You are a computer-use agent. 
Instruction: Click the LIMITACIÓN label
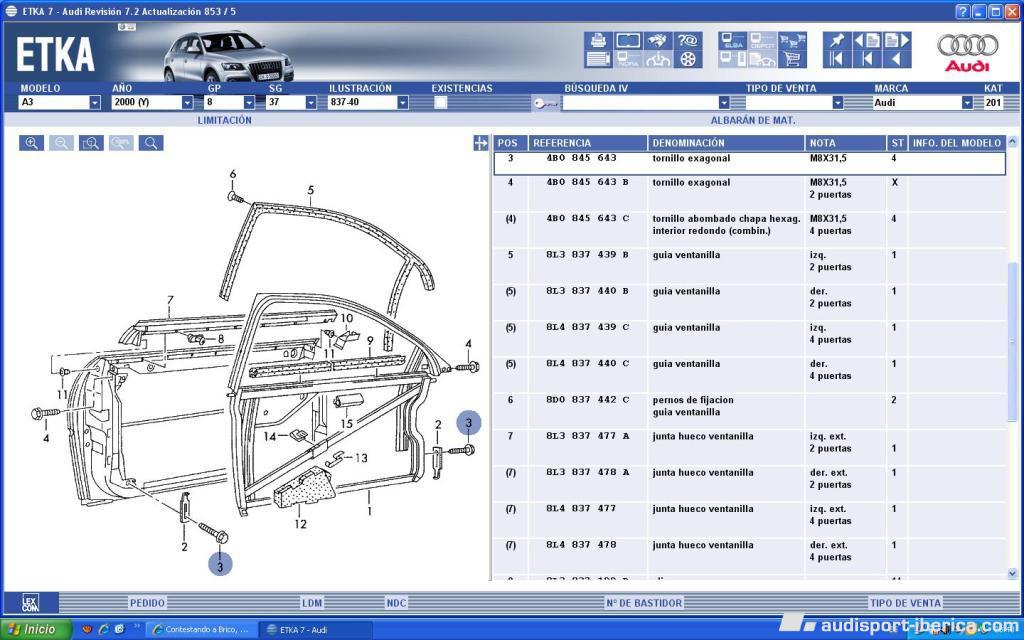[224, 120]
